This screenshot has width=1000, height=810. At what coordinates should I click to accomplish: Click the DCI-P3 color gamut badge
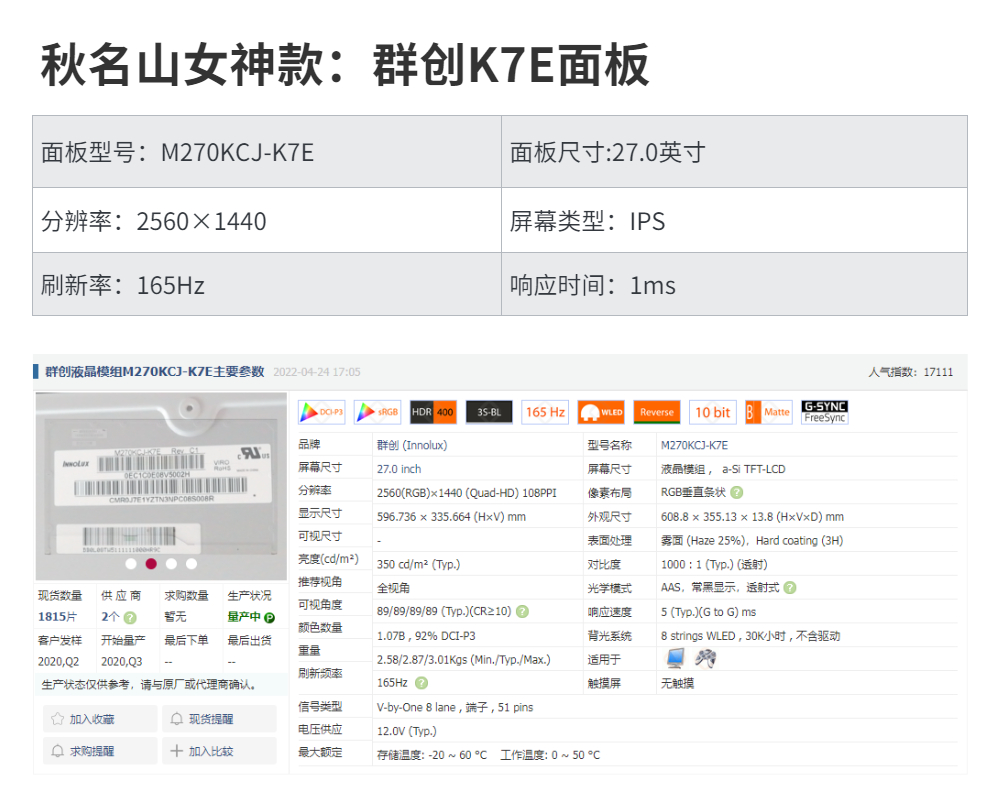322,412
